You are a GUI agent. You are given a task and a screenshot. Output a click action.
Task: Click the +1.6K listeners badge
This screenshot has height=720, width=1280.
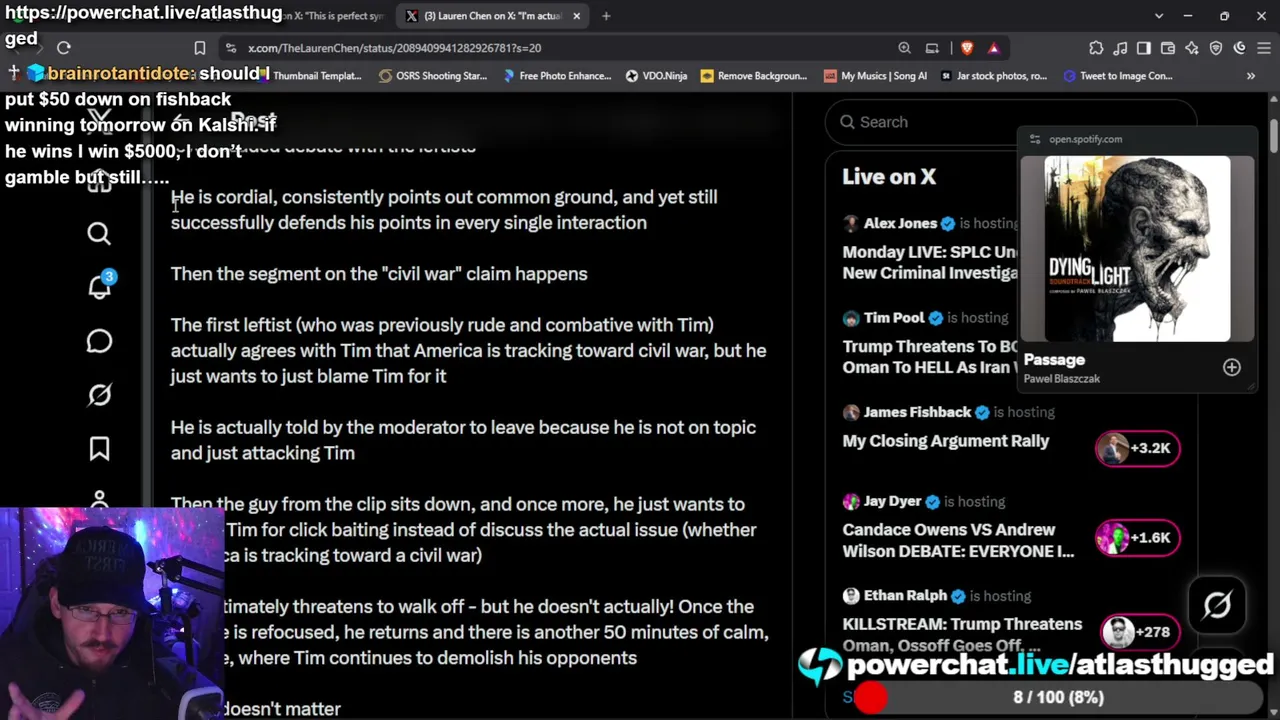(1138, 538)
